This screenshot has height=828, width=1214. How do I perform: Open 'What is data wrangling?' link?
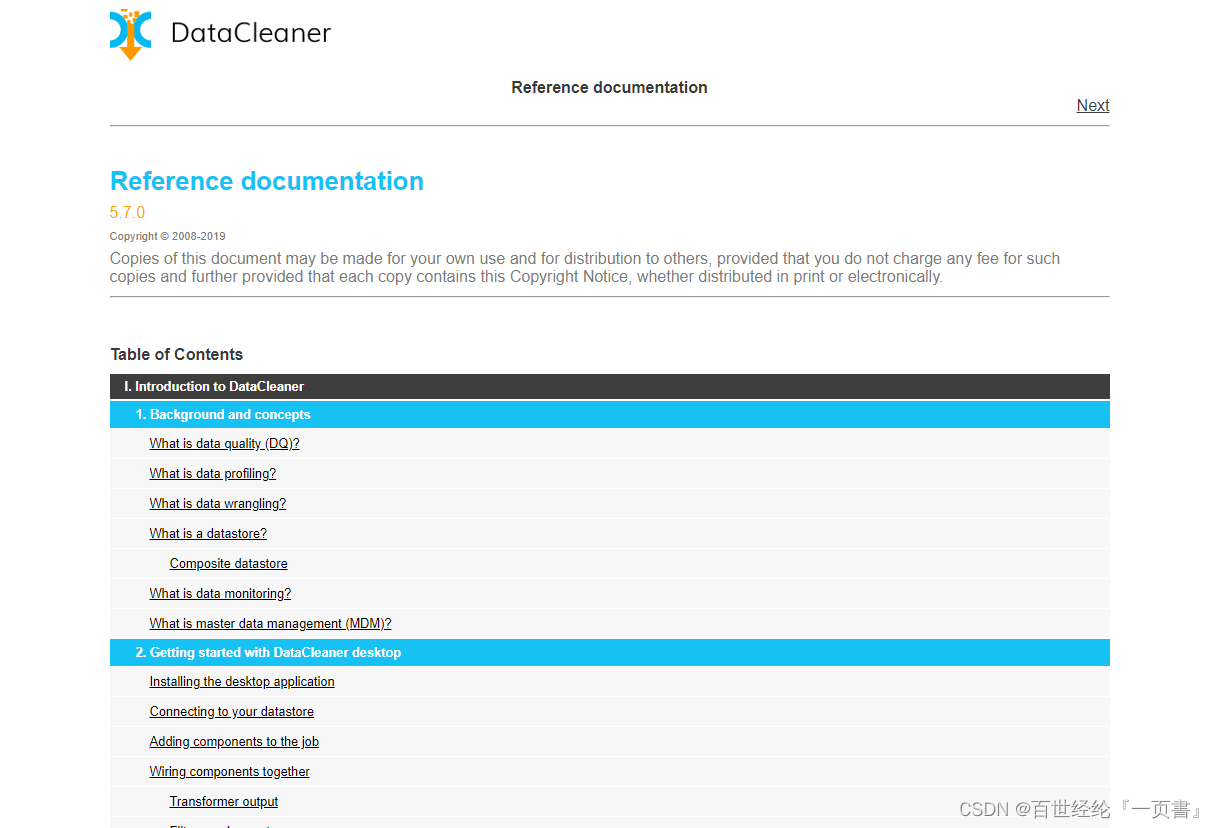click(218, 504)
